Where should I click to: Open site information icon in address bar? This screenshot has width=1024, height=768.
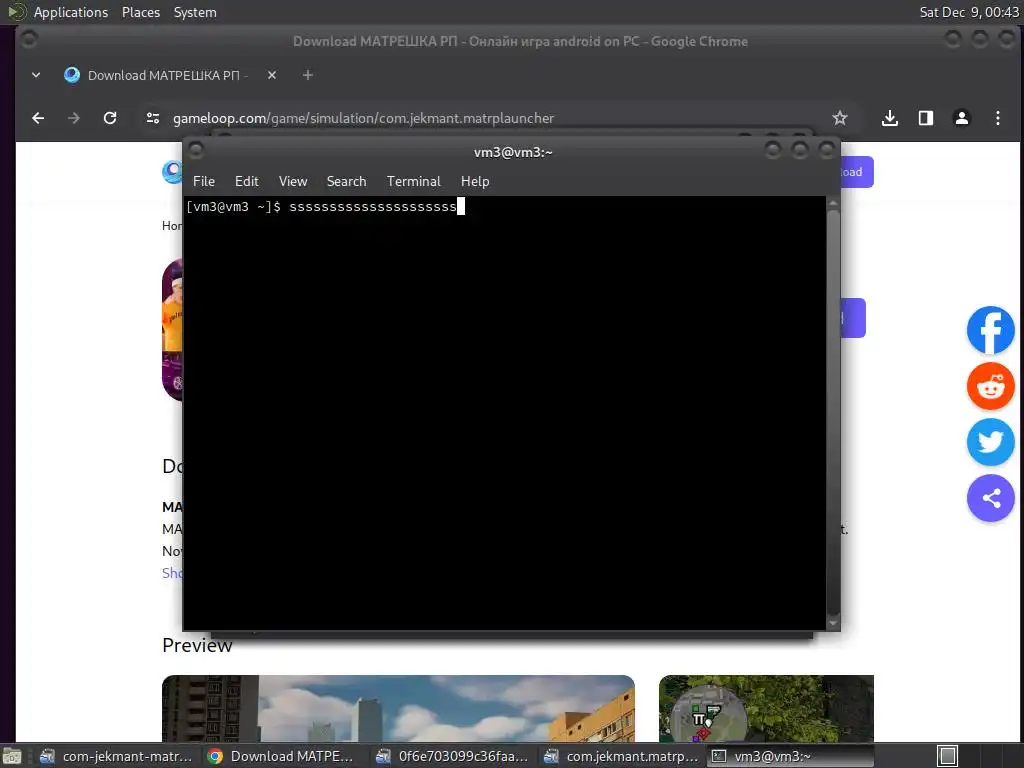pyautogui.click(x=153, y=118)
